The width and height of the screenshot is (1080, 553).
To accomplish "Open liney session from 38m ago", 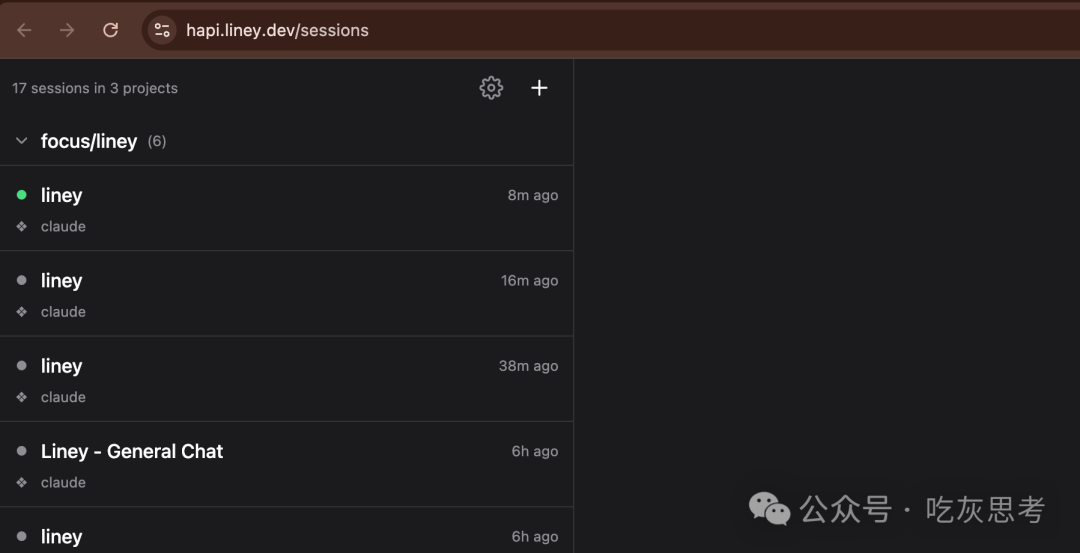I will tap(287, 379).
